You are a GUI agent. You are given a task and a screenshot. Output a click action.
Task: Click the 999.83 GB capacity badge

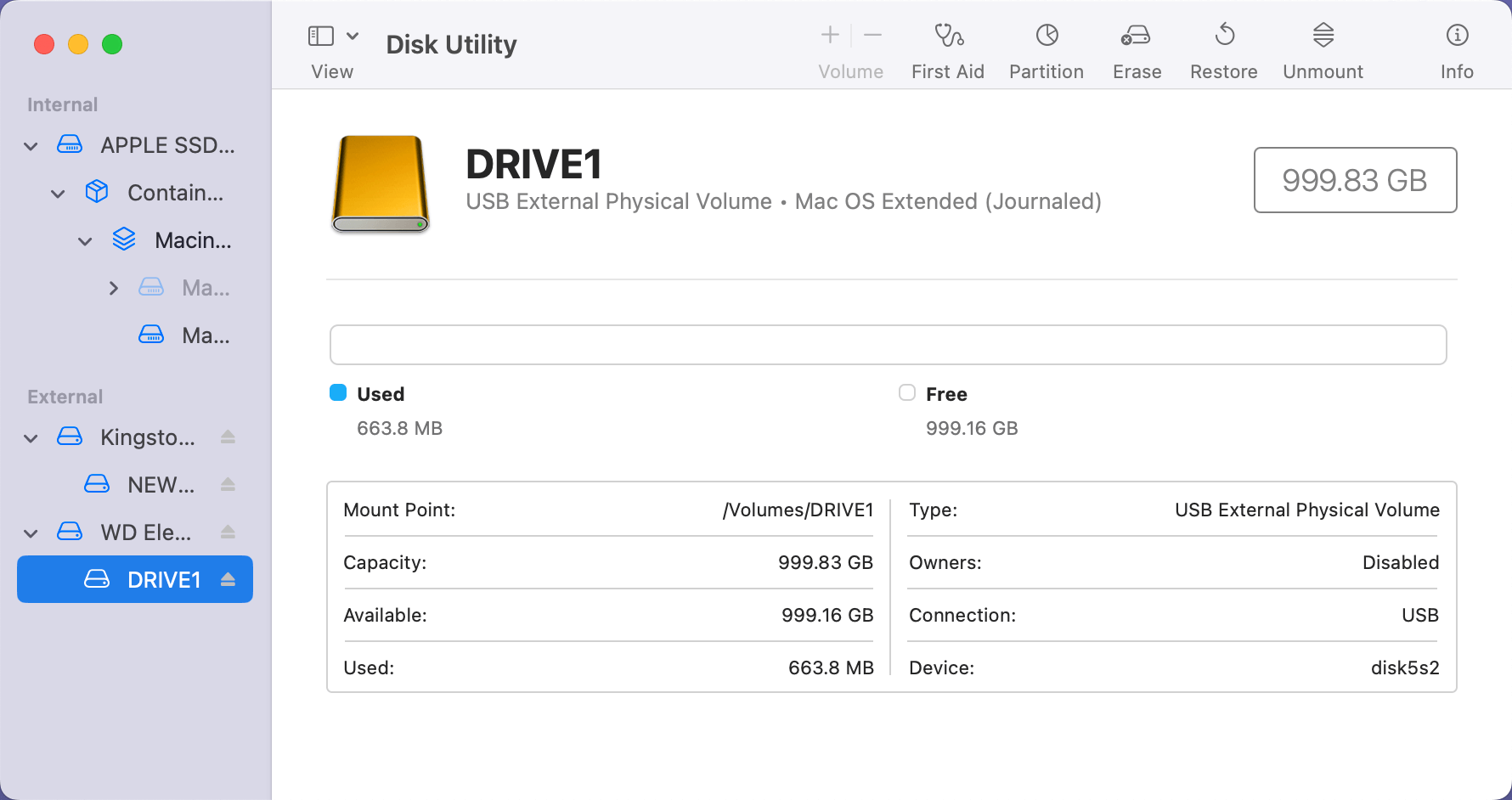tap(1355, 180)
